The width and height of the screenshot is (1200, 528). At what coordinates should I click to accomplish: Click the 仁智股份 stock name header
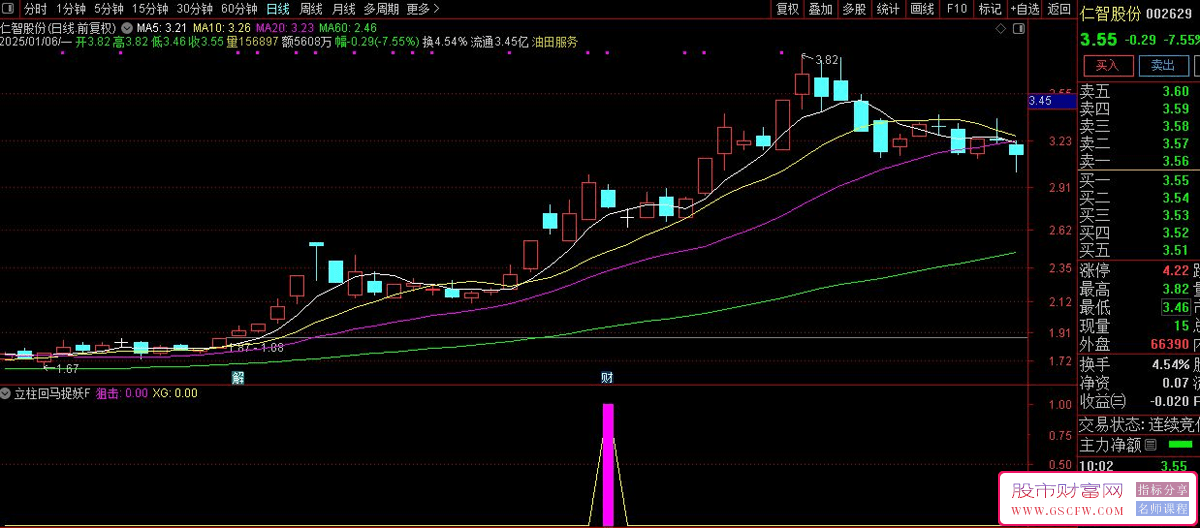[x=1110, y=15]
